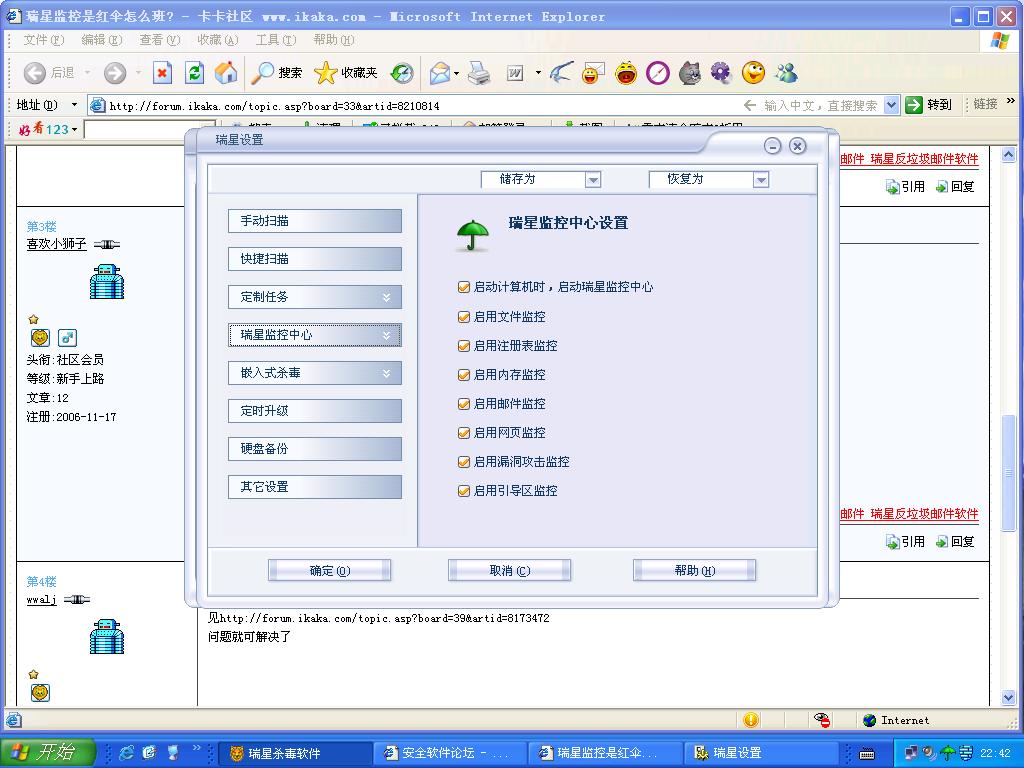Open Favorites star icon in toolbar
Viewport: 1024px width, 768px height.
tap(325, 72)
